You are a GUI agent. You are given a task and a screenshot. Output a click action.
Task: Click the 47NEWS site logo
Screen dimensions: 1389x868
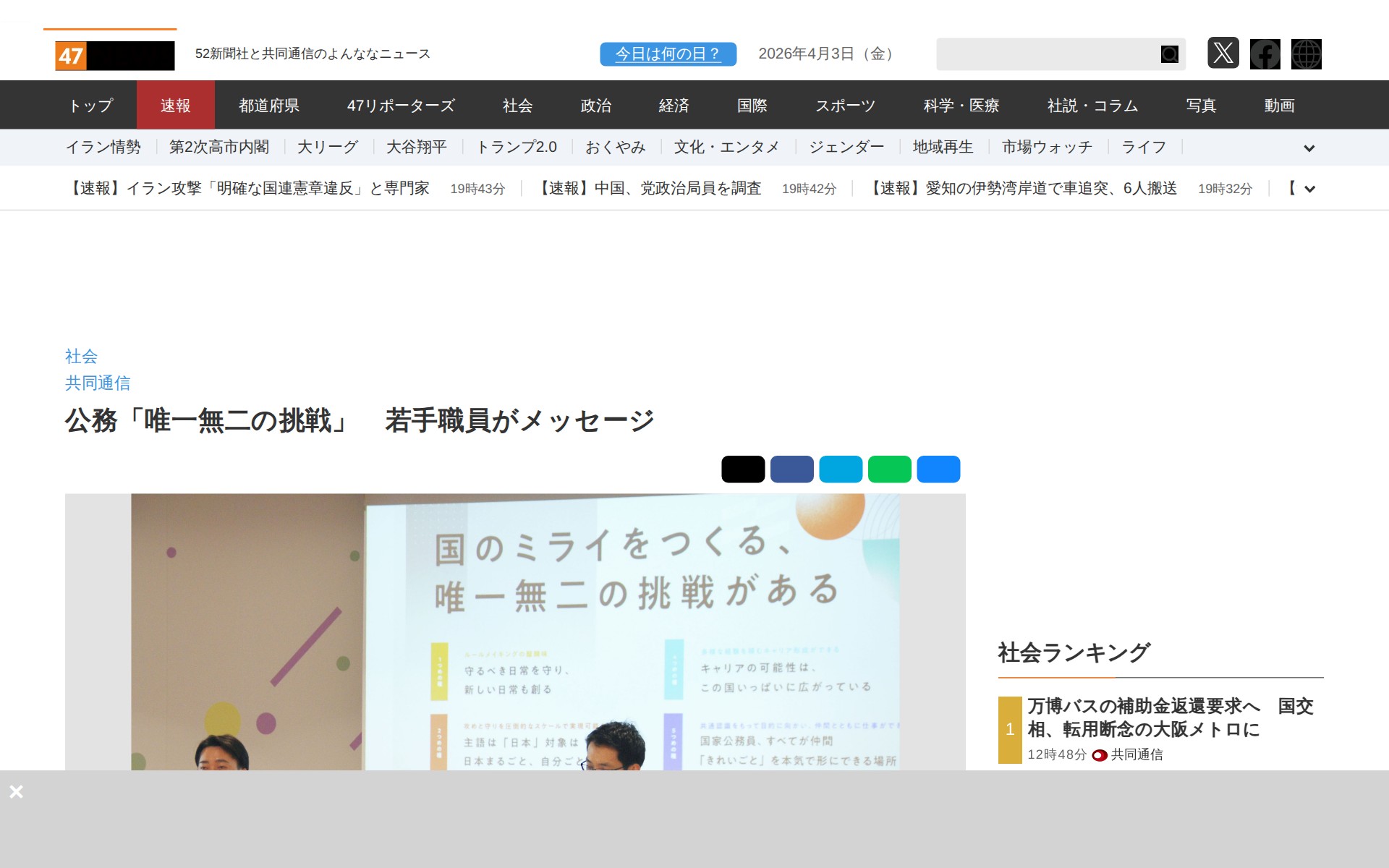(x=115, y=55)
